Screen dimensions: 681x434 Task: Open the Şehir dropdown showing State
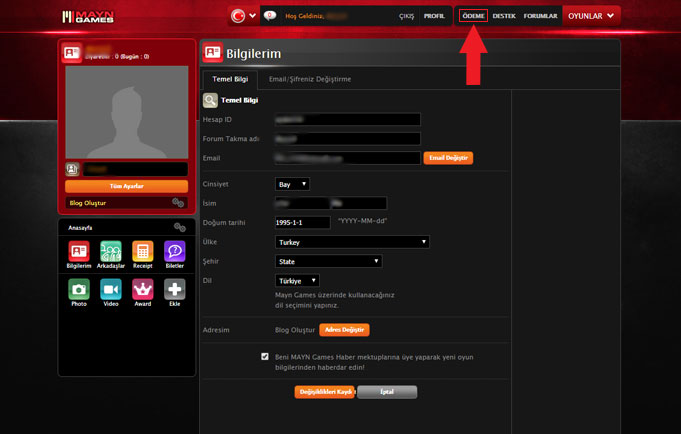coord(328,261)
